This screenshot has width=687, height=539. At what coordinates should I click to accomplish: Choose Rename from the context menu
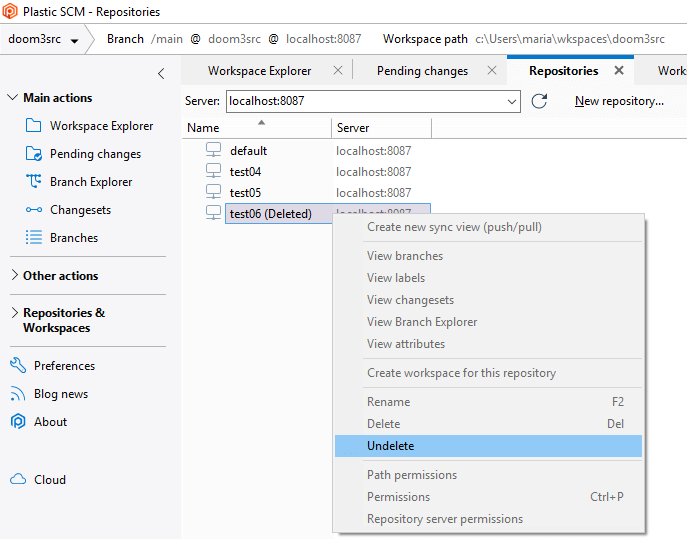click(x=488, y=402)
